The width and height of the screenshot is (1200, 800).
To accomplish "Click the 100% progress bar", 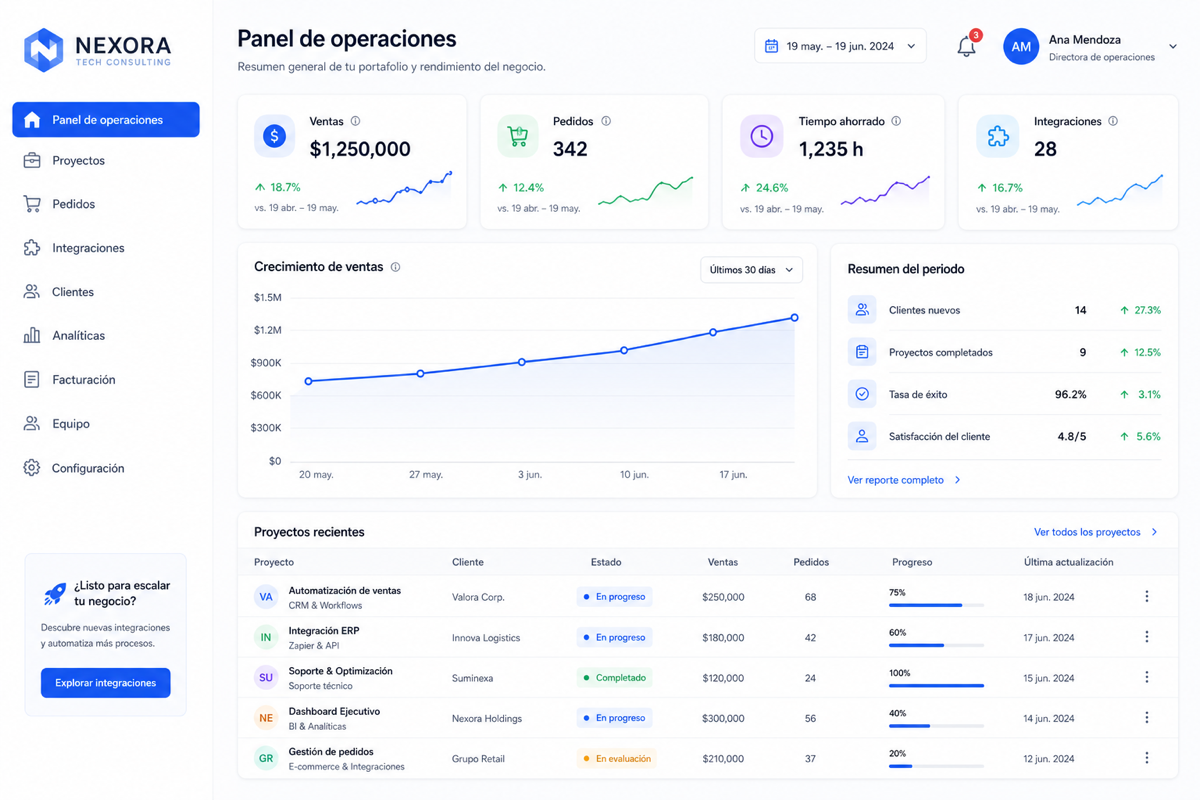I will pyautogui.click(x=936, y=685).
